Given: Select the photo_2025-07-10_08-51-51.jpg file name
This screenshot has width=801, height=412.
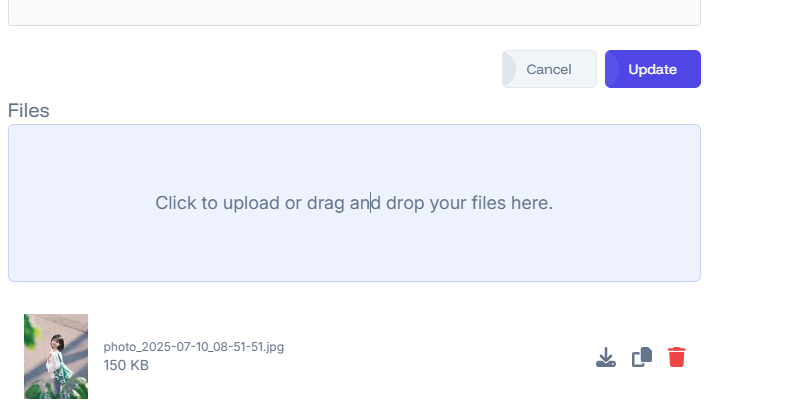Looking at the screenshot, I should click(194, 347).
